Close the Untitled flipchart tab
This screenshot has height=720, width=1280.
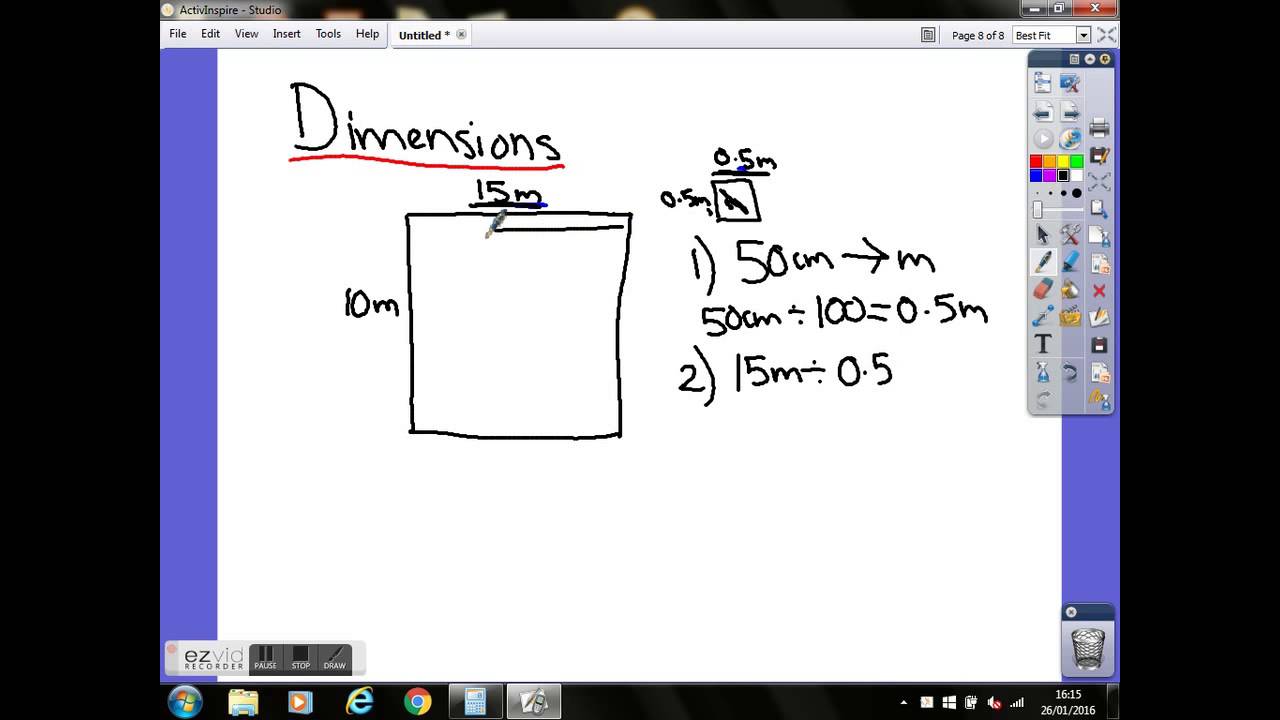tap(461, 34)
